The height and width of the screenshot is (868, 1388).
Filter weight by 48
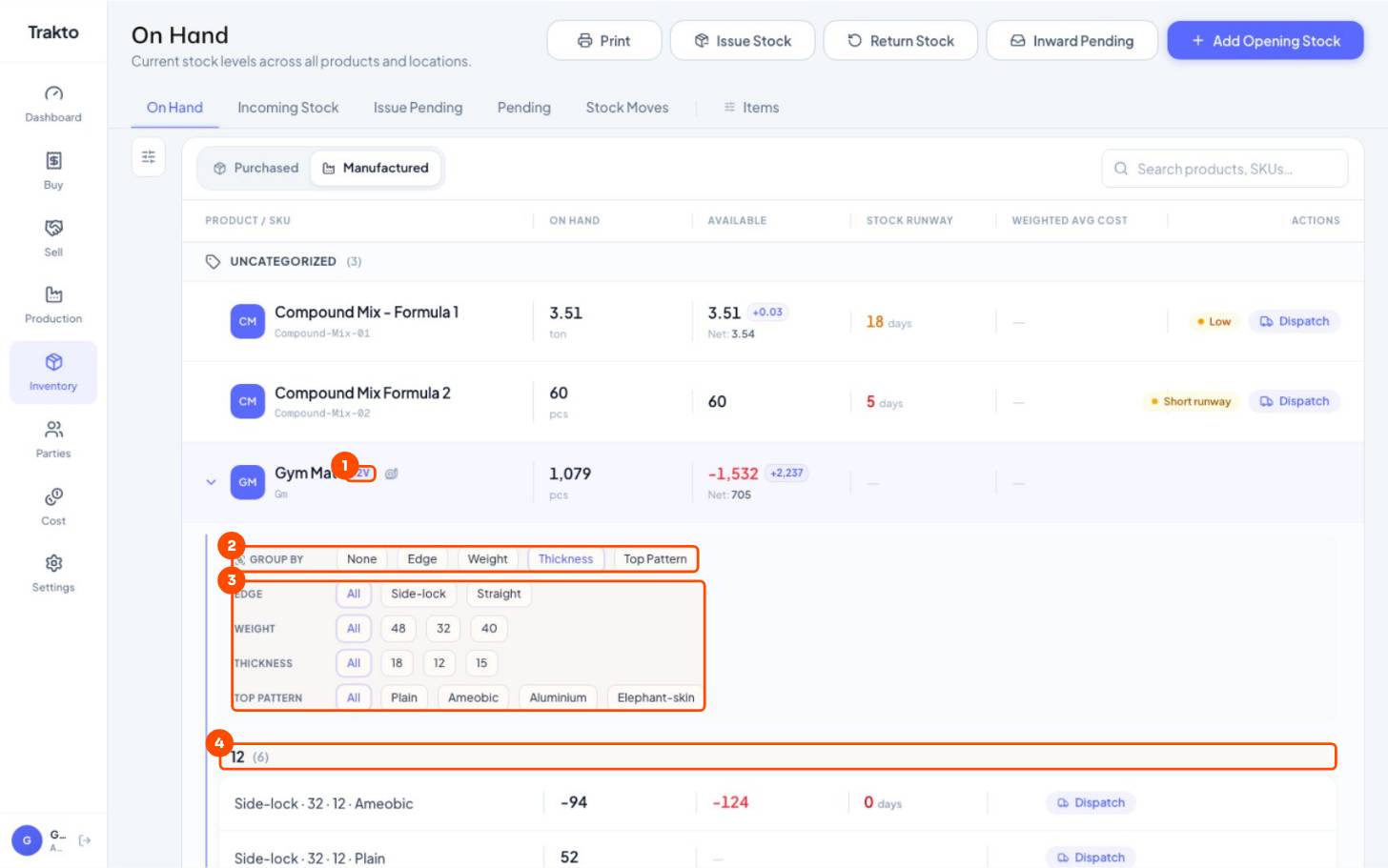[398, 629]
